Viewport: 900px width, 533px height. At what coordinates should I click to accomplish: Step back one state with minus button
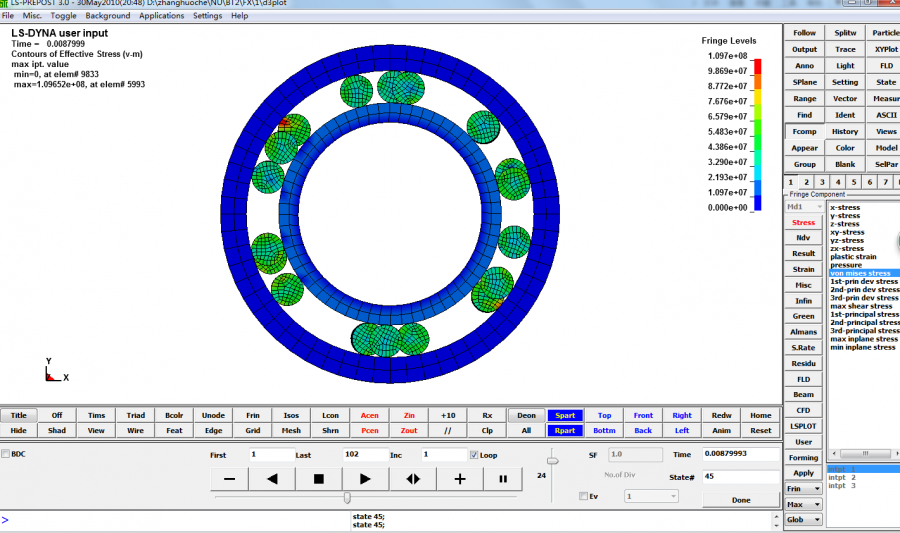tap(230, 479)
